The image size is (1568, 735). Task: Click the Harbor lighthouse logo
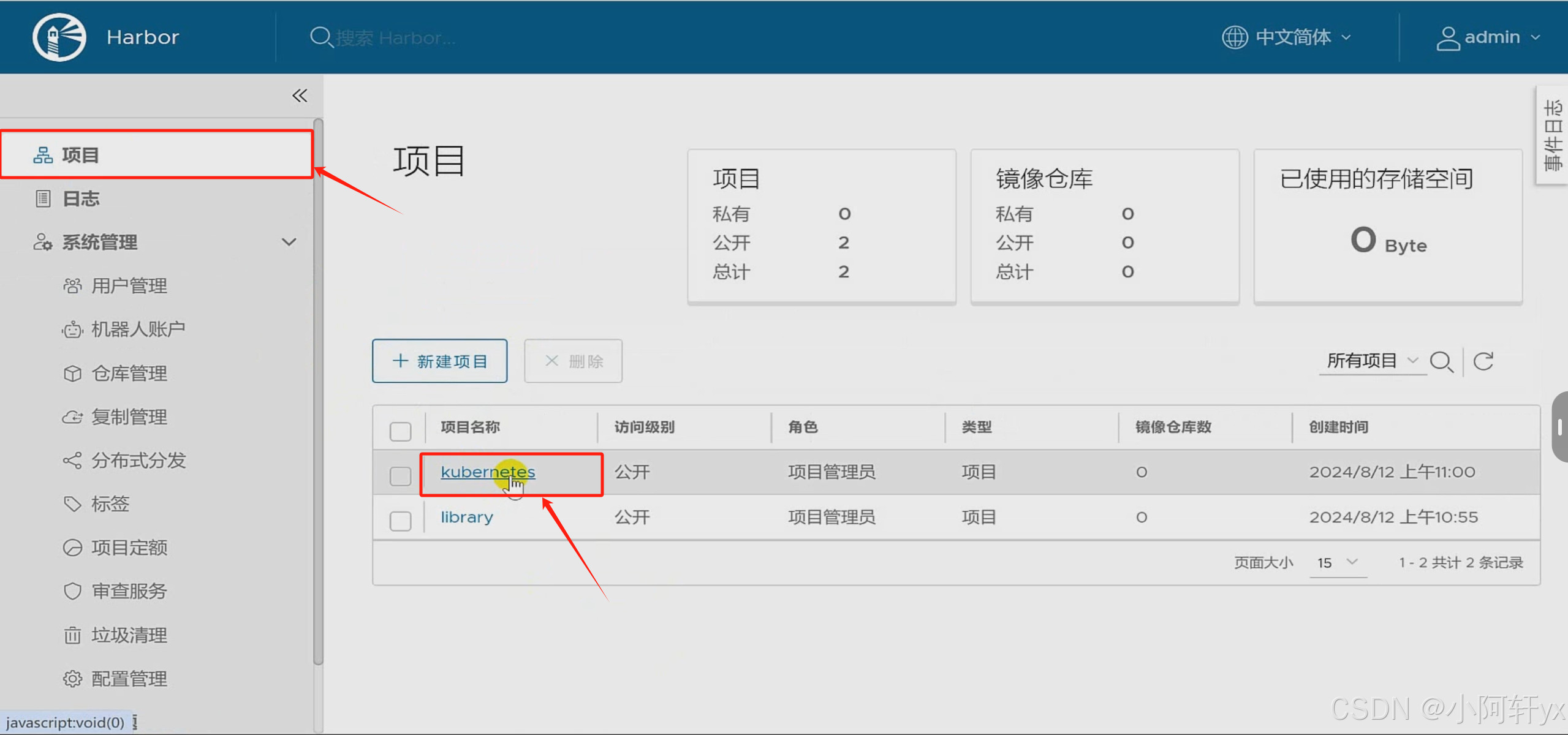click(59, 37)
